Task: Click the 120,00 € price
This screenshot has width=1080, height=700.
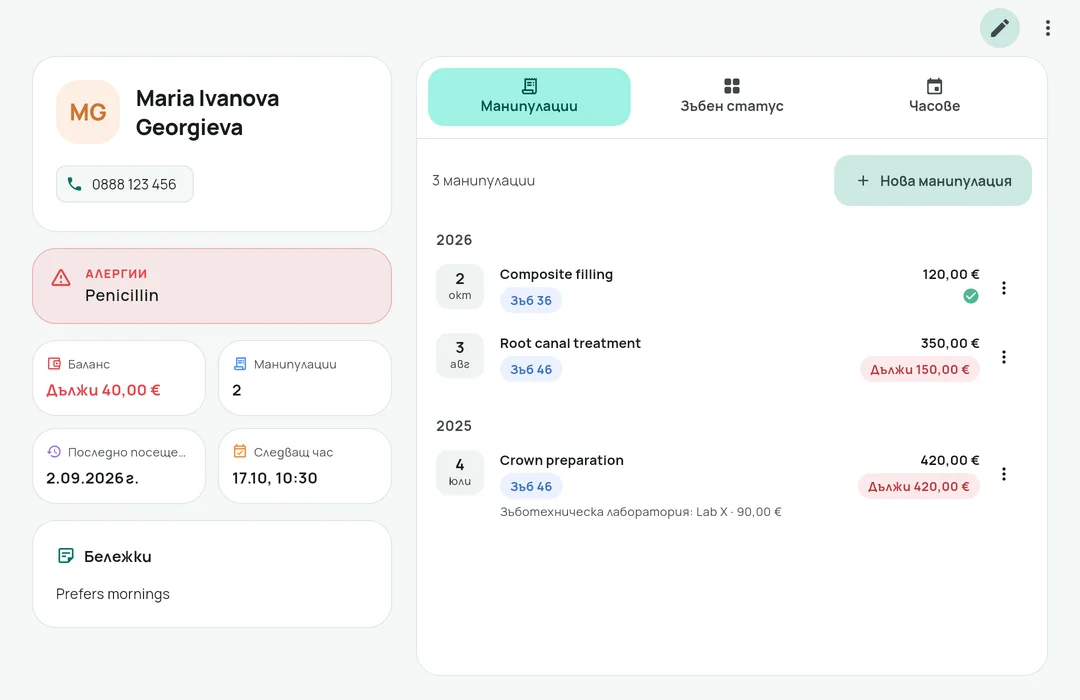Action: click(951, 274)
